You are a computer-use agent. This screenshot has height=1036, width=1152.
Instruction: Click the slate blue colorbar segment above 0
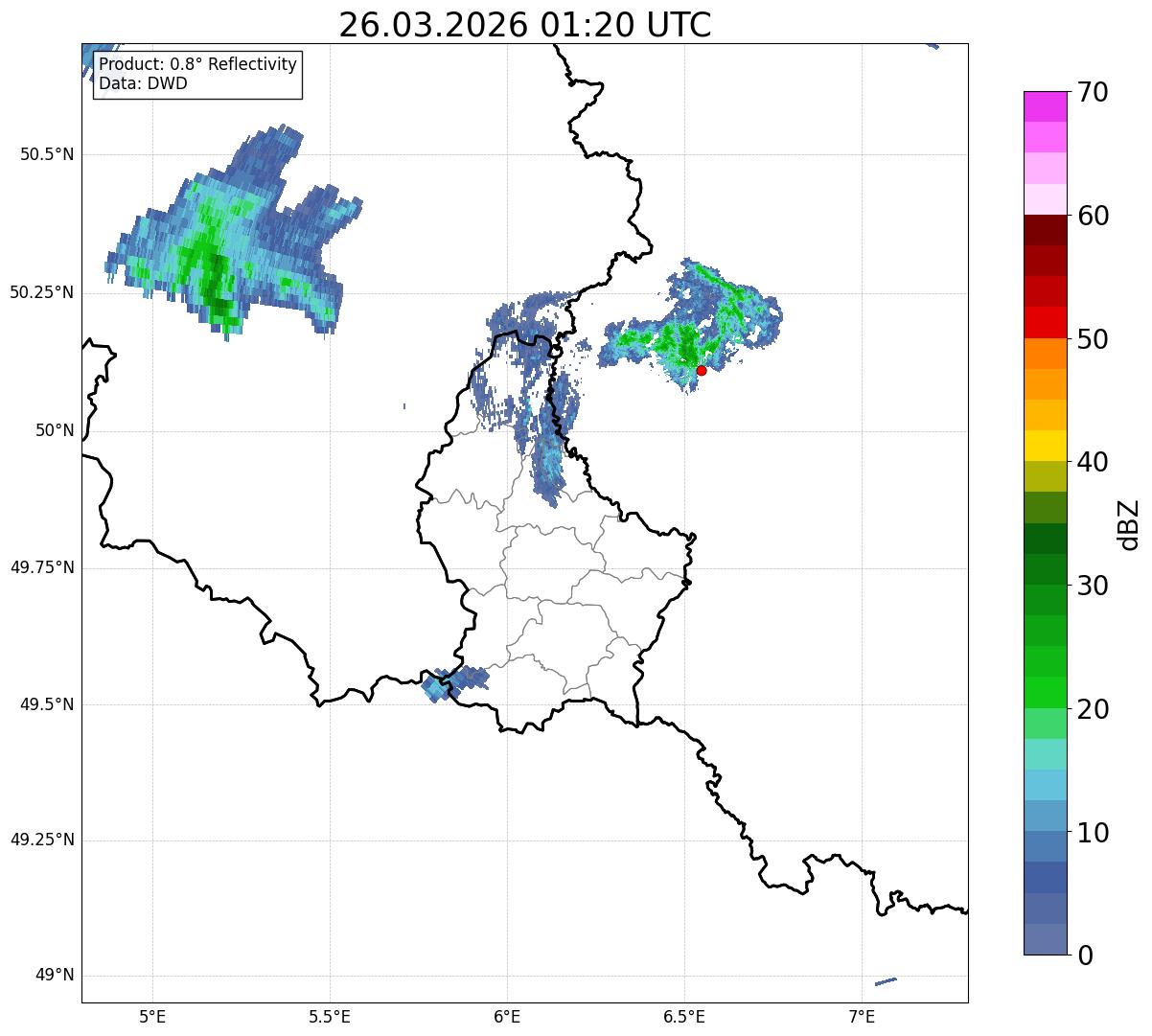click(x=1045, y=939)
